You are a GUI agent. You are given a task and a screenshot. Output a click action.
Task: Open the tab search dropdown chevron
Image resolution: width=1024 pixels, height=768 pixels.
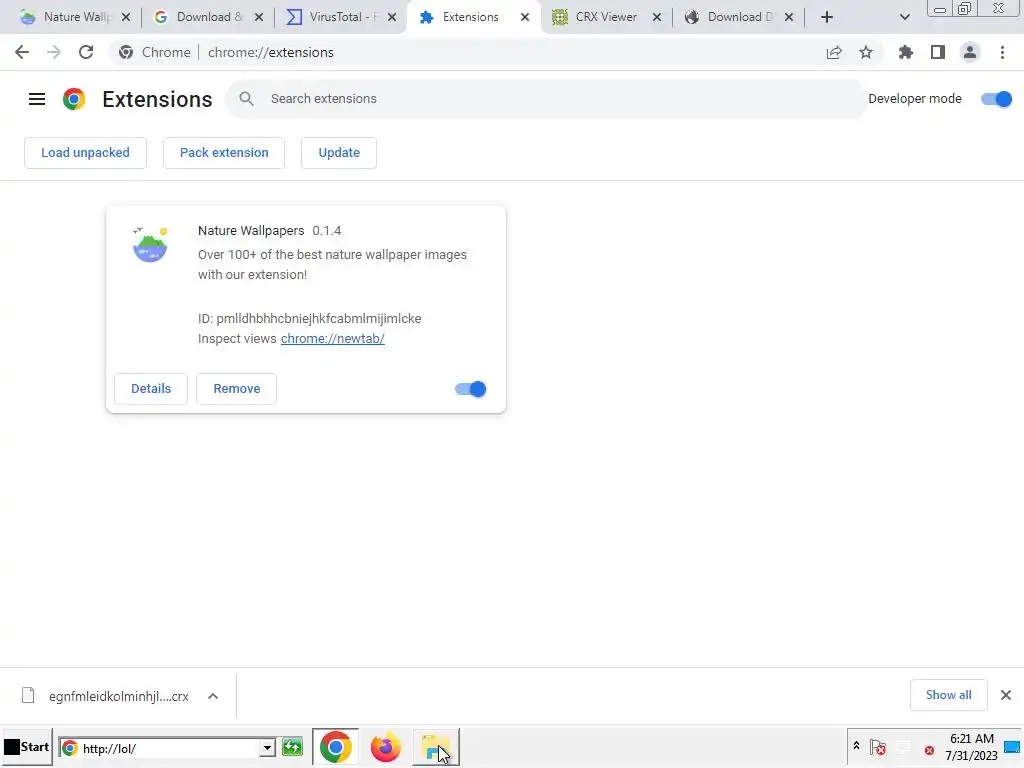904,17
